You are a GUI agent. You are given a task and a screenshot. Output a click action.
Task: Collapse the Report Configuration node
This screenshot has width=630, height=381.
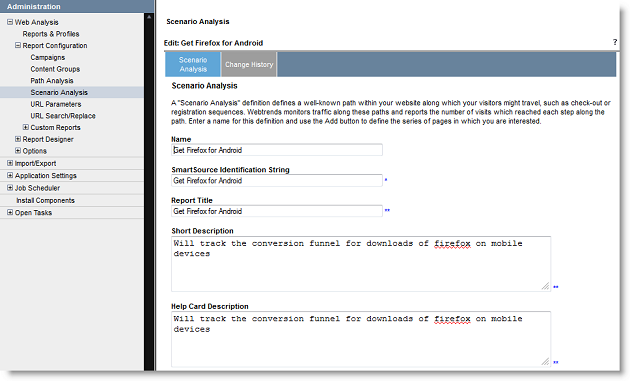[x=18, y=45]
